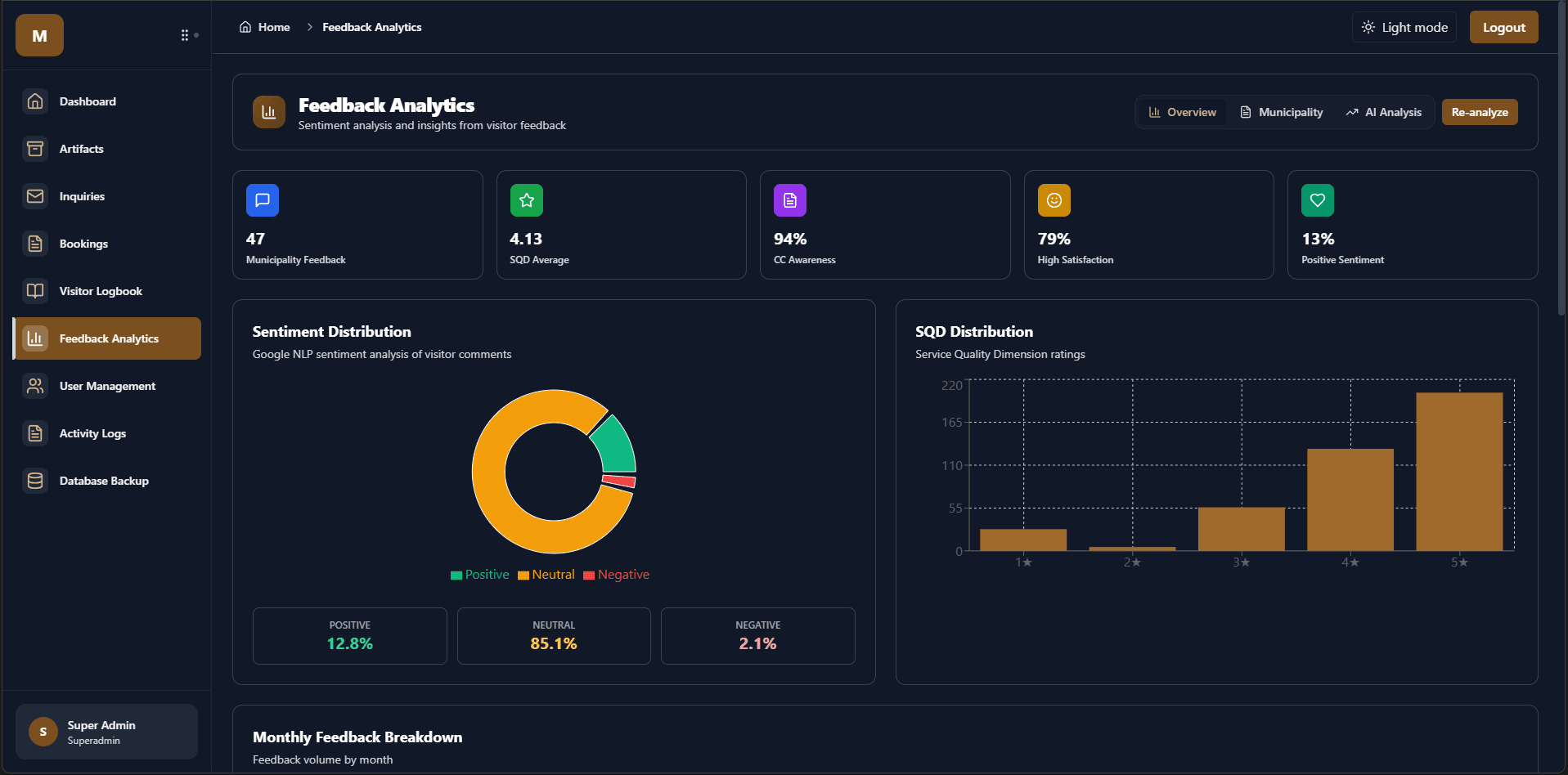Select the Artifacts sidebar icon
The height and width of the screenshot is (775, 1568).
35,148
